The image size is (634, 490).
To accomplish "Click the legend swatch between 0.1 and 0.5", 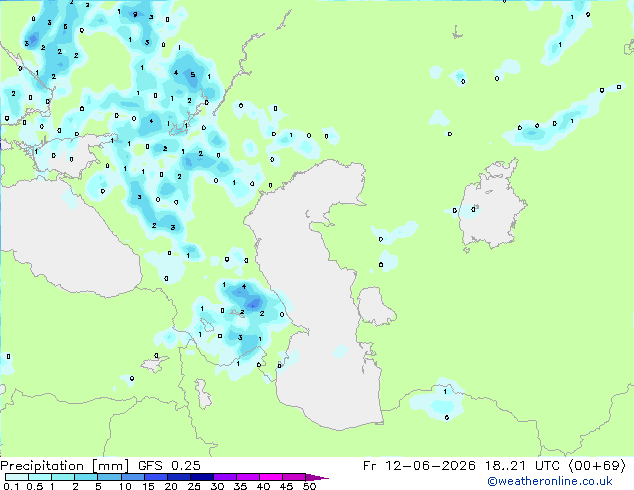I will point(17,477).
